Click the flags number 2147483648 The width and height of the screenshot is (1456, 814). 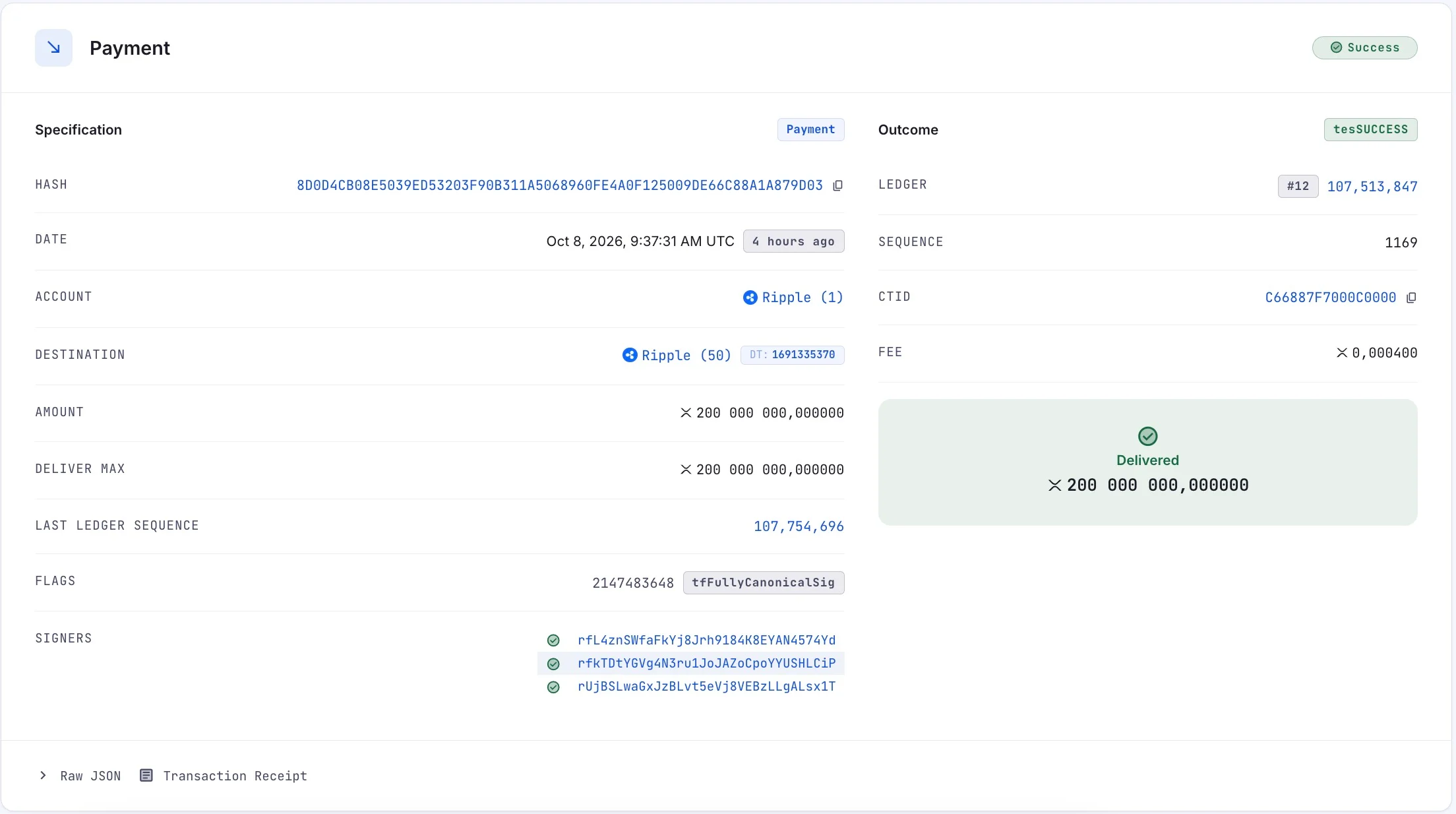pos(633,583)
